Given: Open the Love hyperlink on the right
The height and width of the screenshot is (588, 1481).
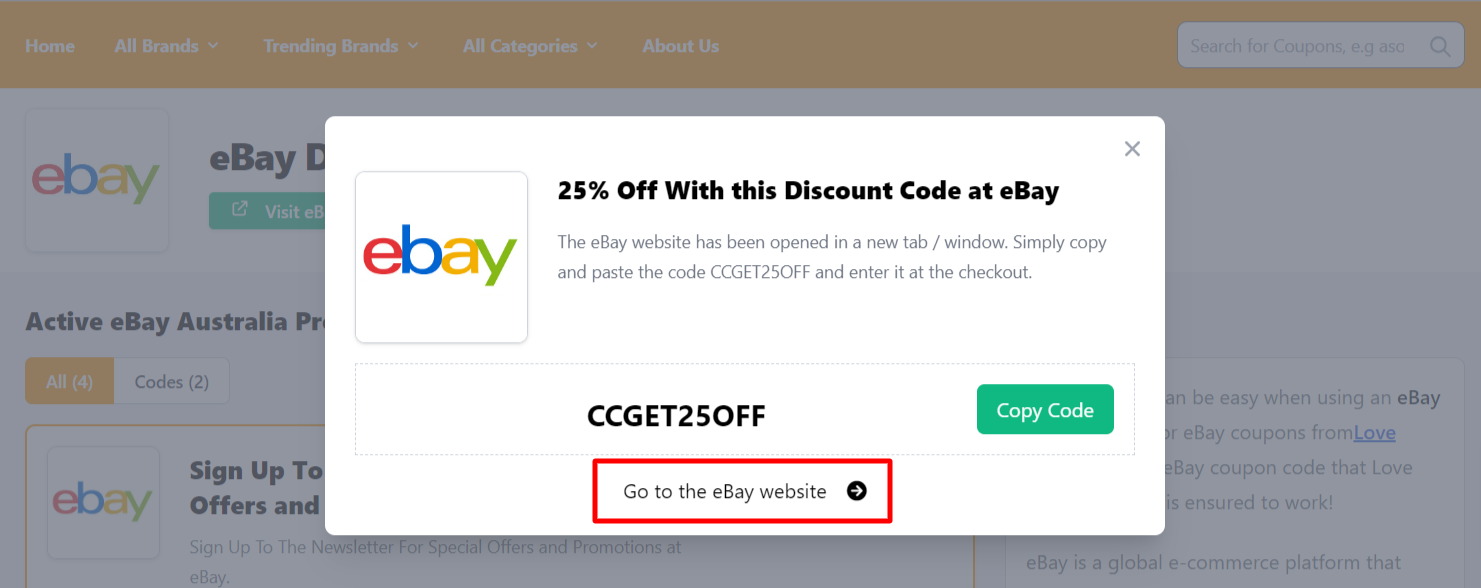Looking at the screenshot, I should coord(1374,432).
